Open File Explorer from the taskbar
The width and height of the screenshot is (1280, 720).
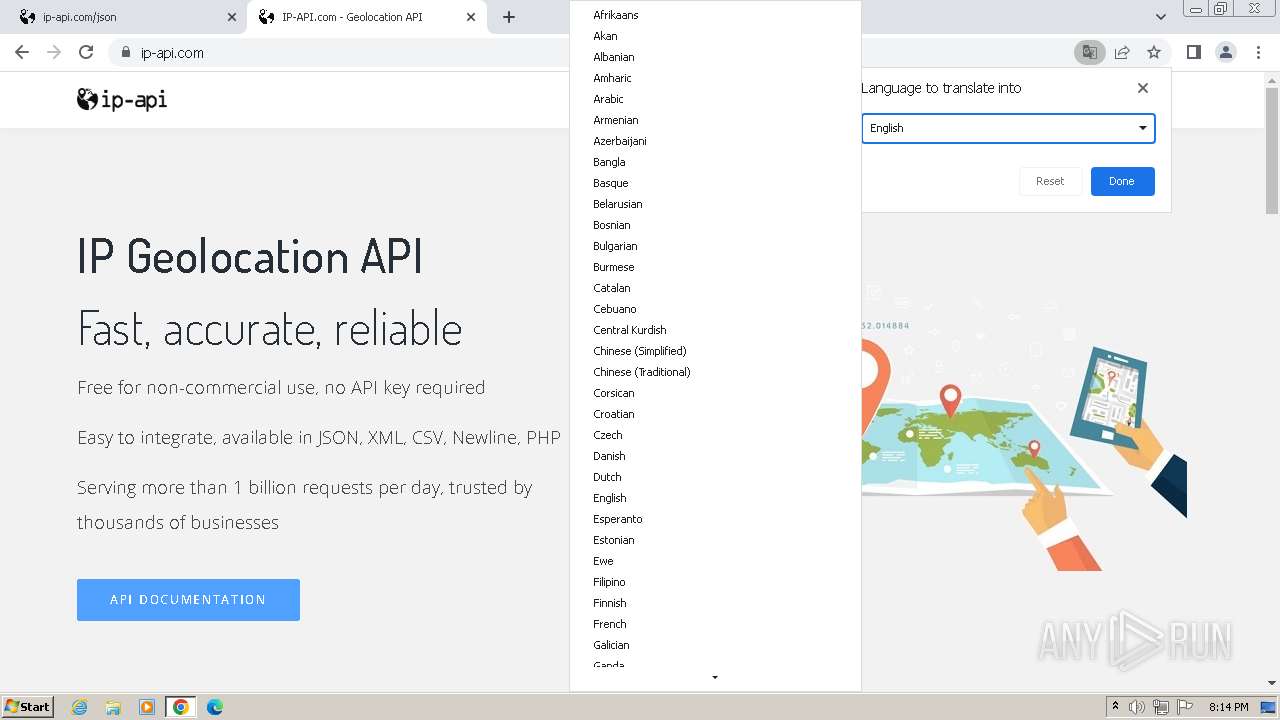113,707
